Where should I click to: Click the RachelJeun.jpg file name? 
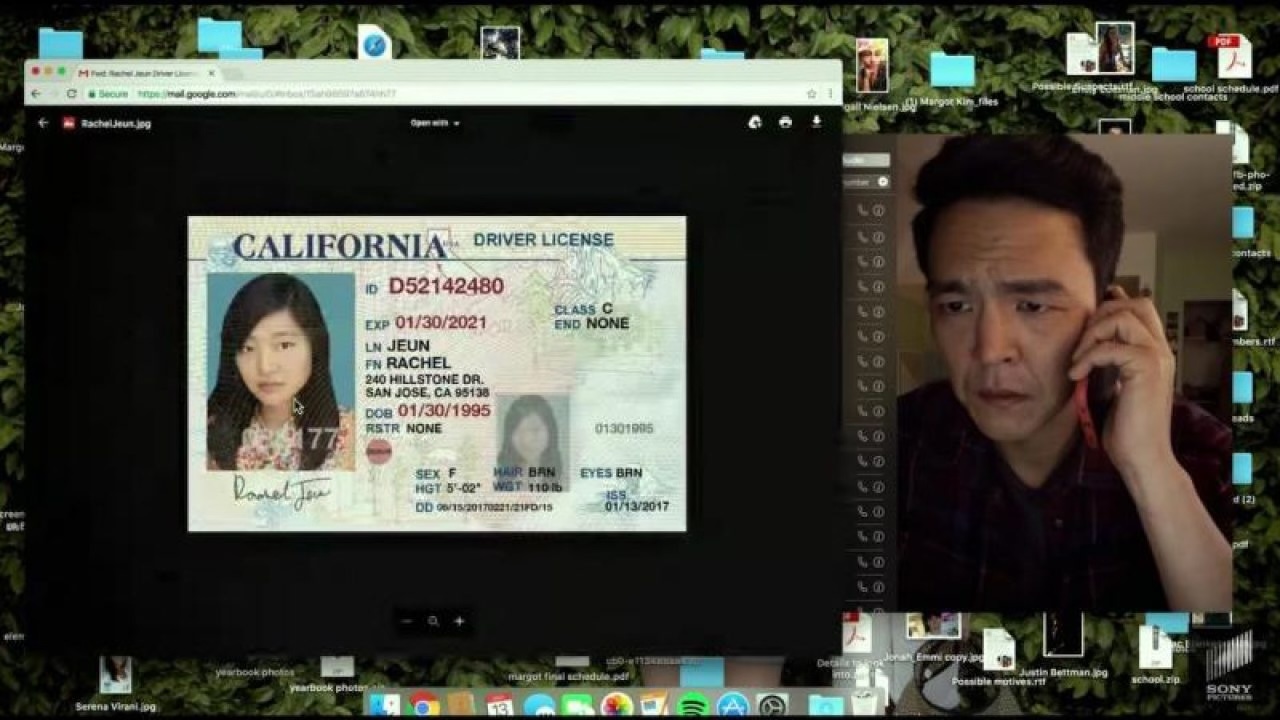click(116, 124)
